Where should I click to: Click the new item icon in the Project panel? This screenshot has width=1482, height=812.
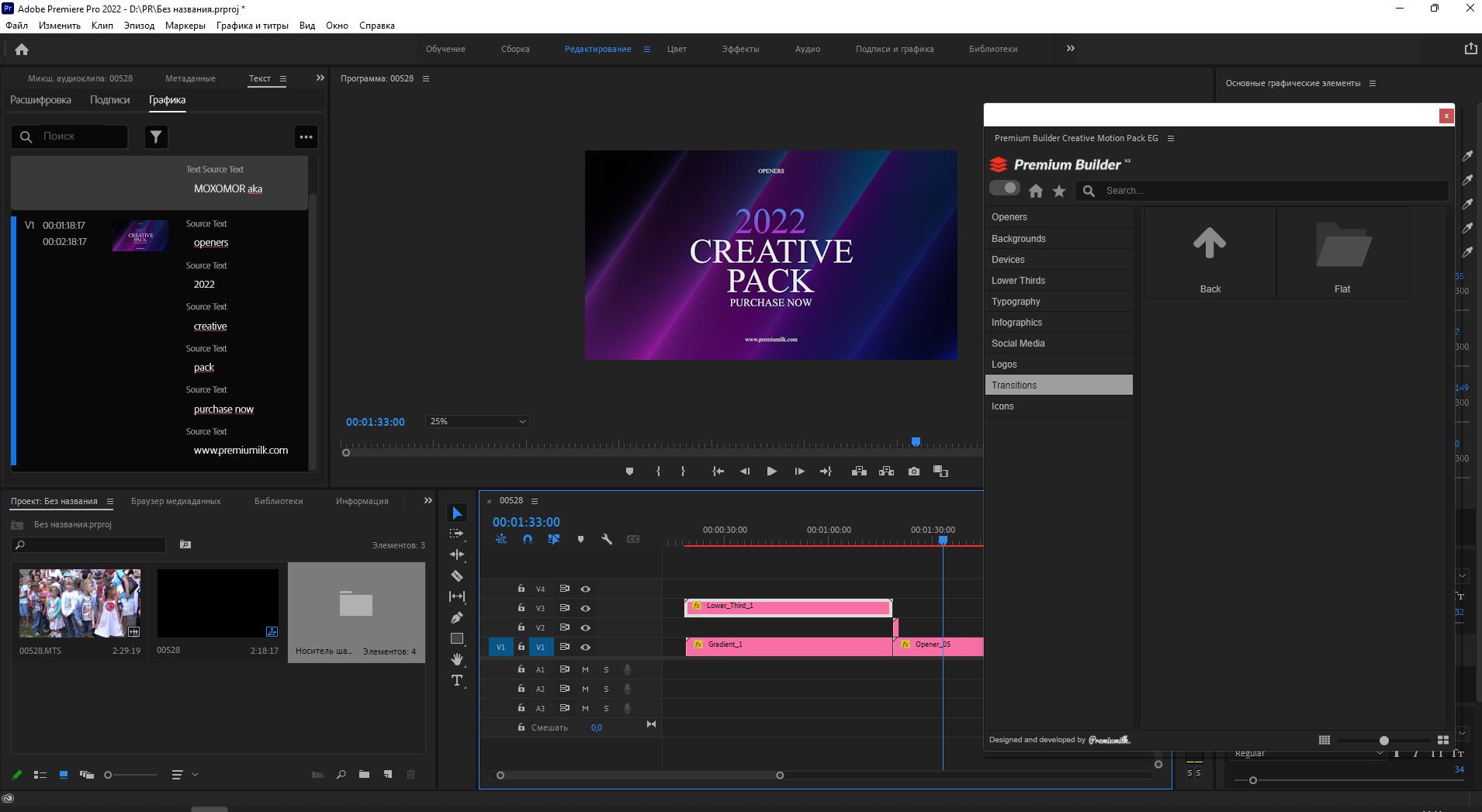(x=388, y=774)
